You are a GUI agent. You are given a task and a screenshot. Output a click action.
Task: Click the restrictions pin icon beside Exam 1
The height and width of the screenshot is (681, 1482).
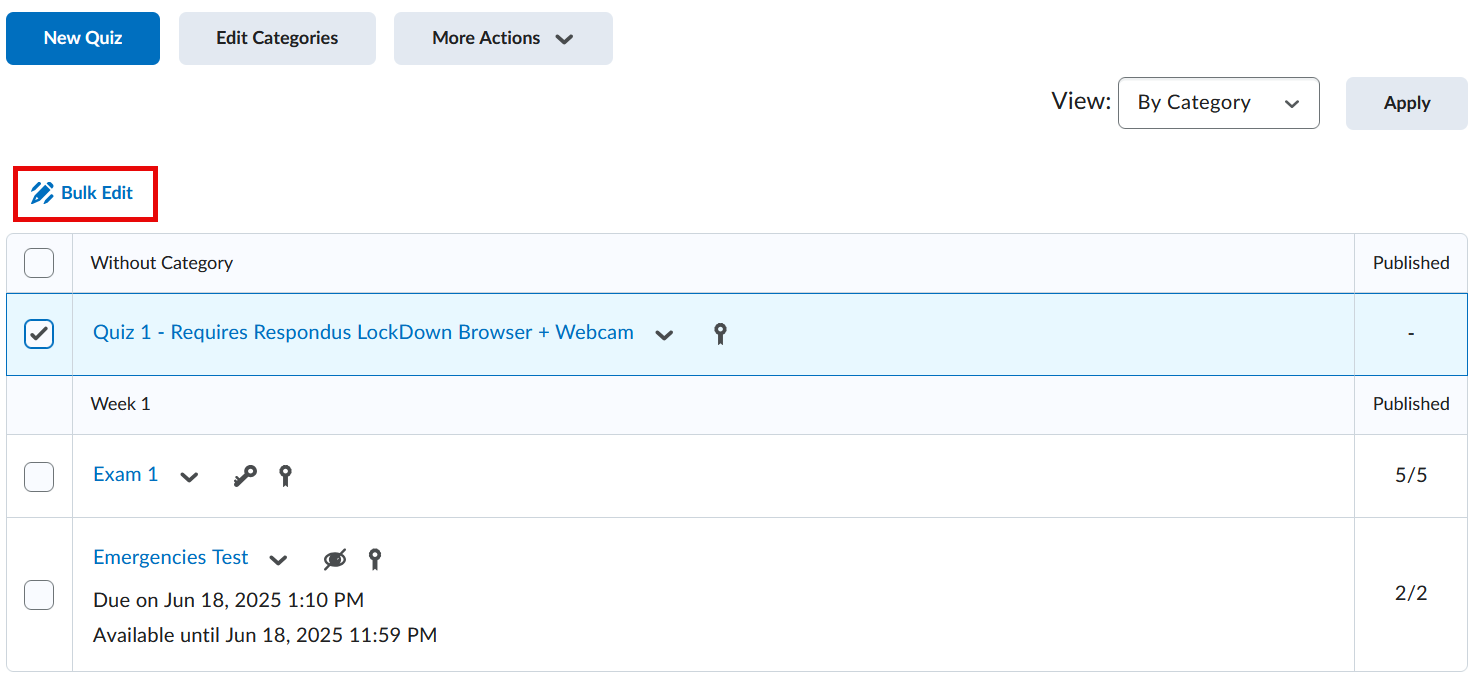[x=285, y=476]
